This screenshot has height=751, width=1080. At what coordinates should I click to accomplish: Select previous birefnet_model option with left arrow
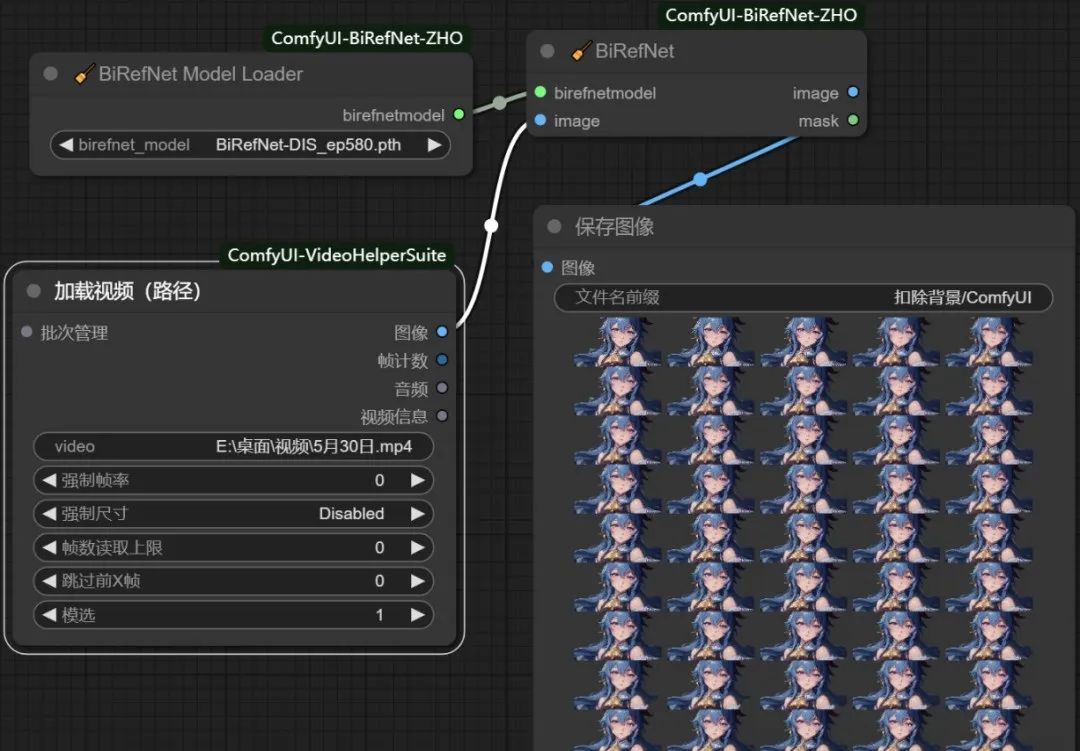point(66,145)
